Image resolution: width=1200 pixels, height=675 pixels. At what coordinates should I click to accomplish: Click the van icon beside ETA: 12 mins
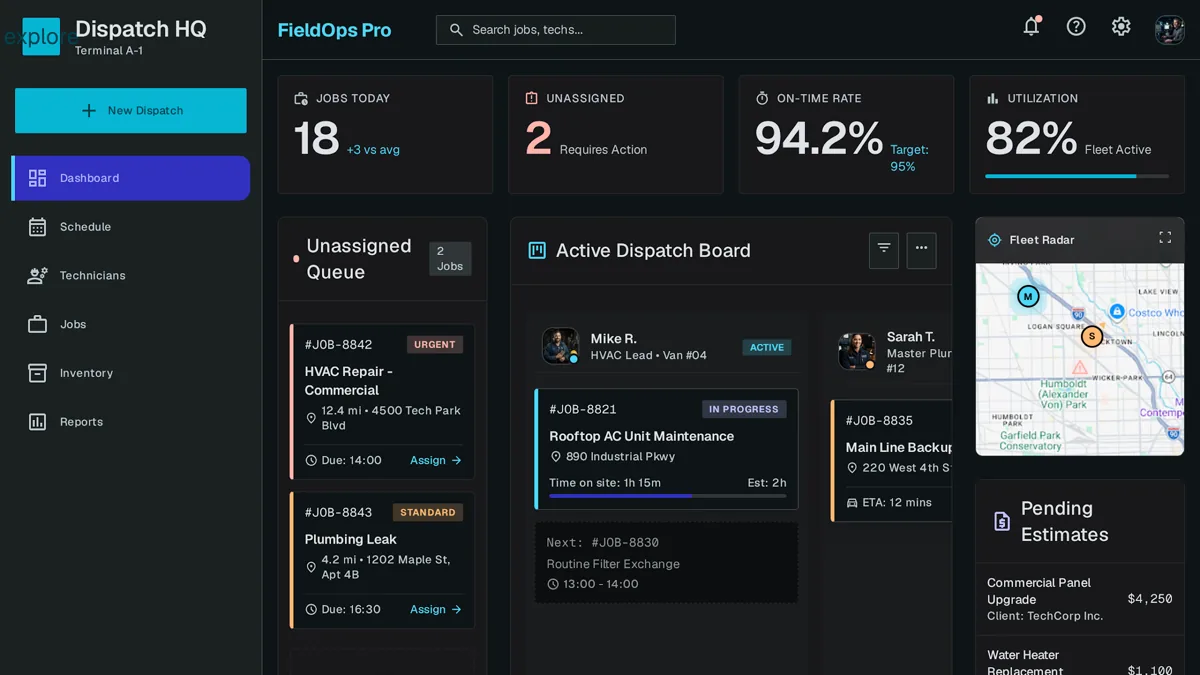pos(852,502)
